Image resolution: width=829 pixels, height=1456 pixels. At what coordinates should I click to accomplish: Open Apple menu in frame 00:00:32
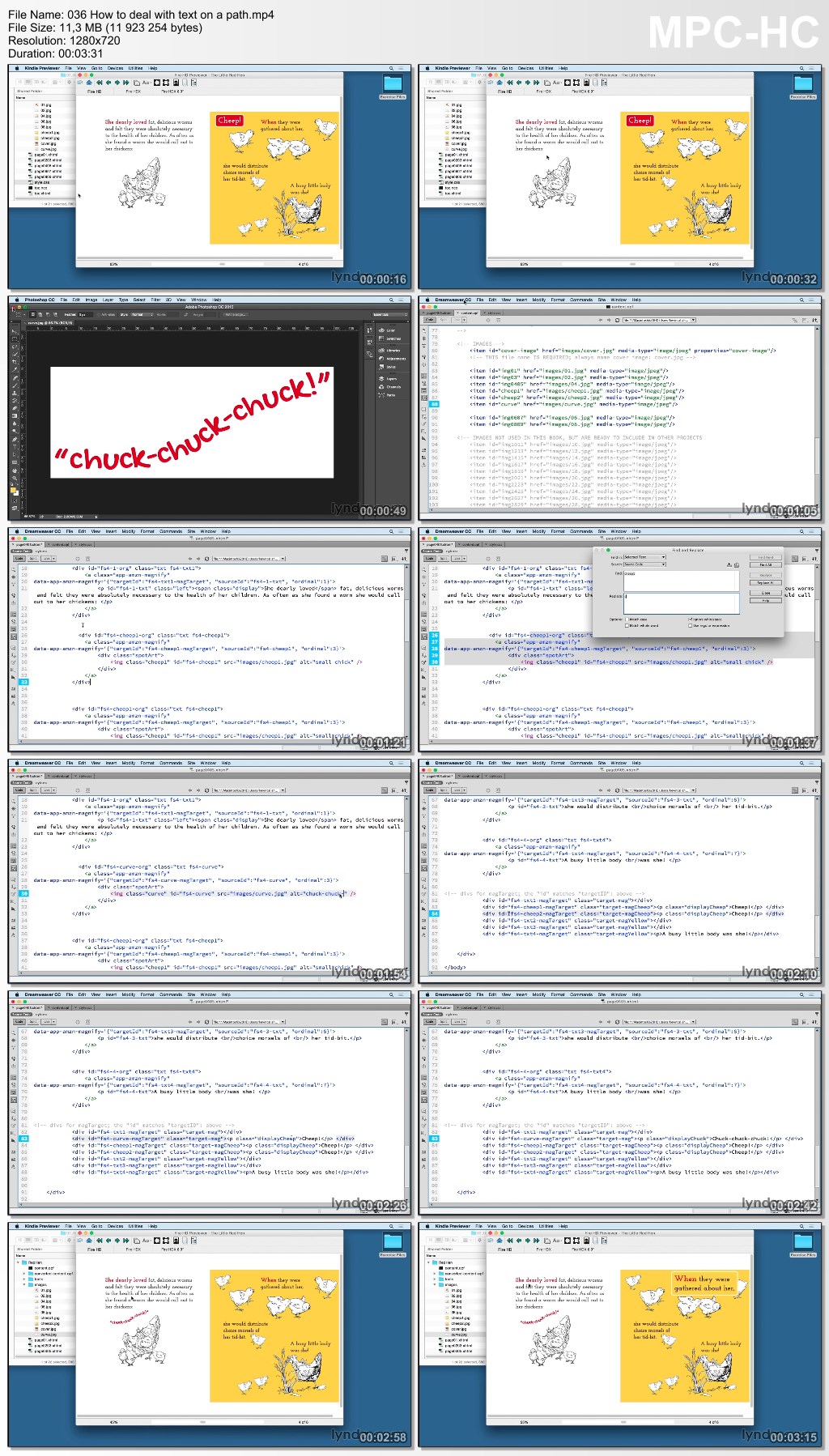point(427,68)
